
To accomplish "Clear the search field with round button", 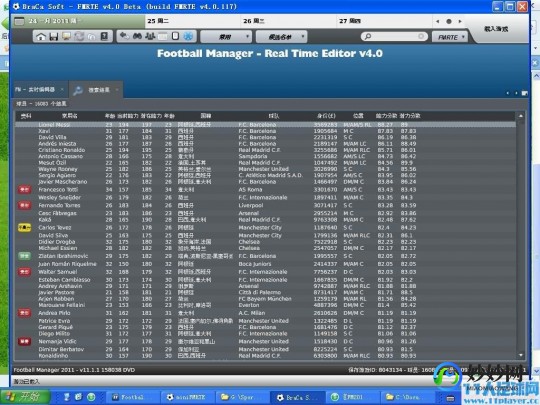I will (421, 36).
